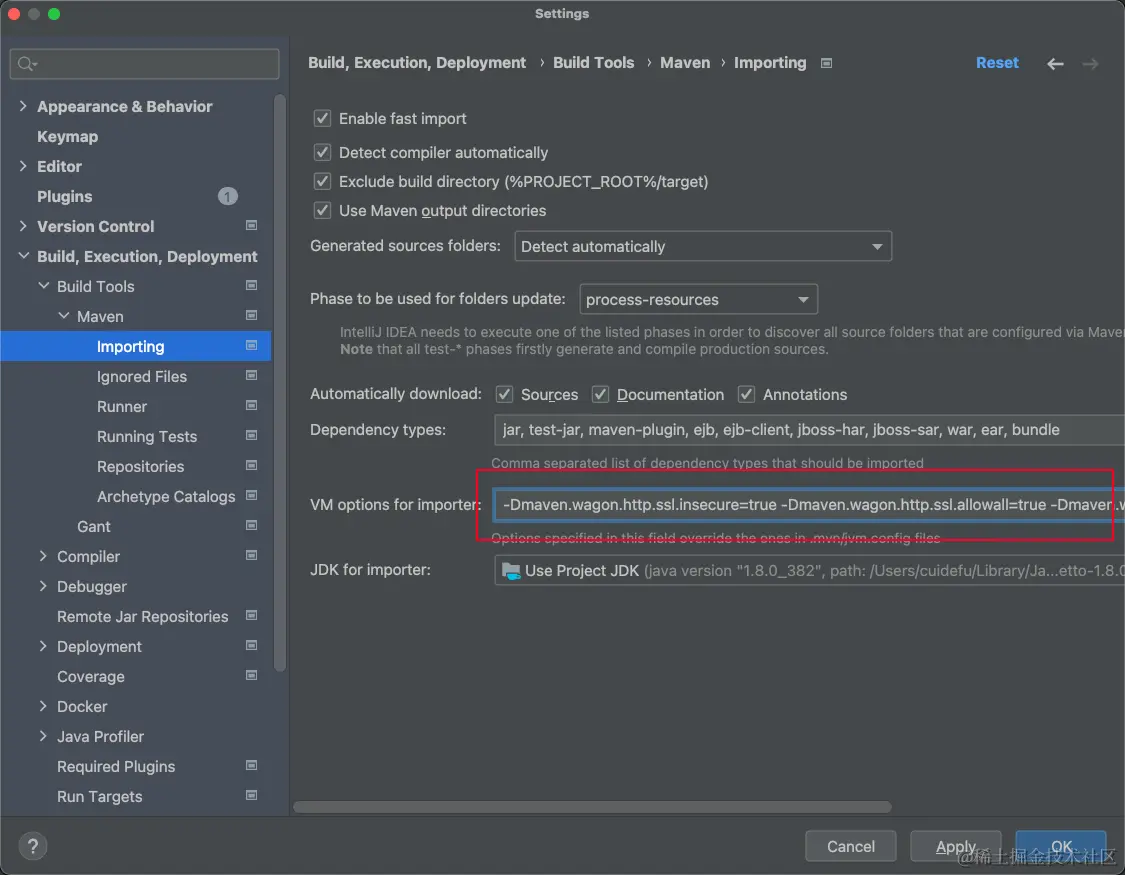Expand Appearance & Behavior section
Screen dimensions: 1125x875
(x=23, y=106)
